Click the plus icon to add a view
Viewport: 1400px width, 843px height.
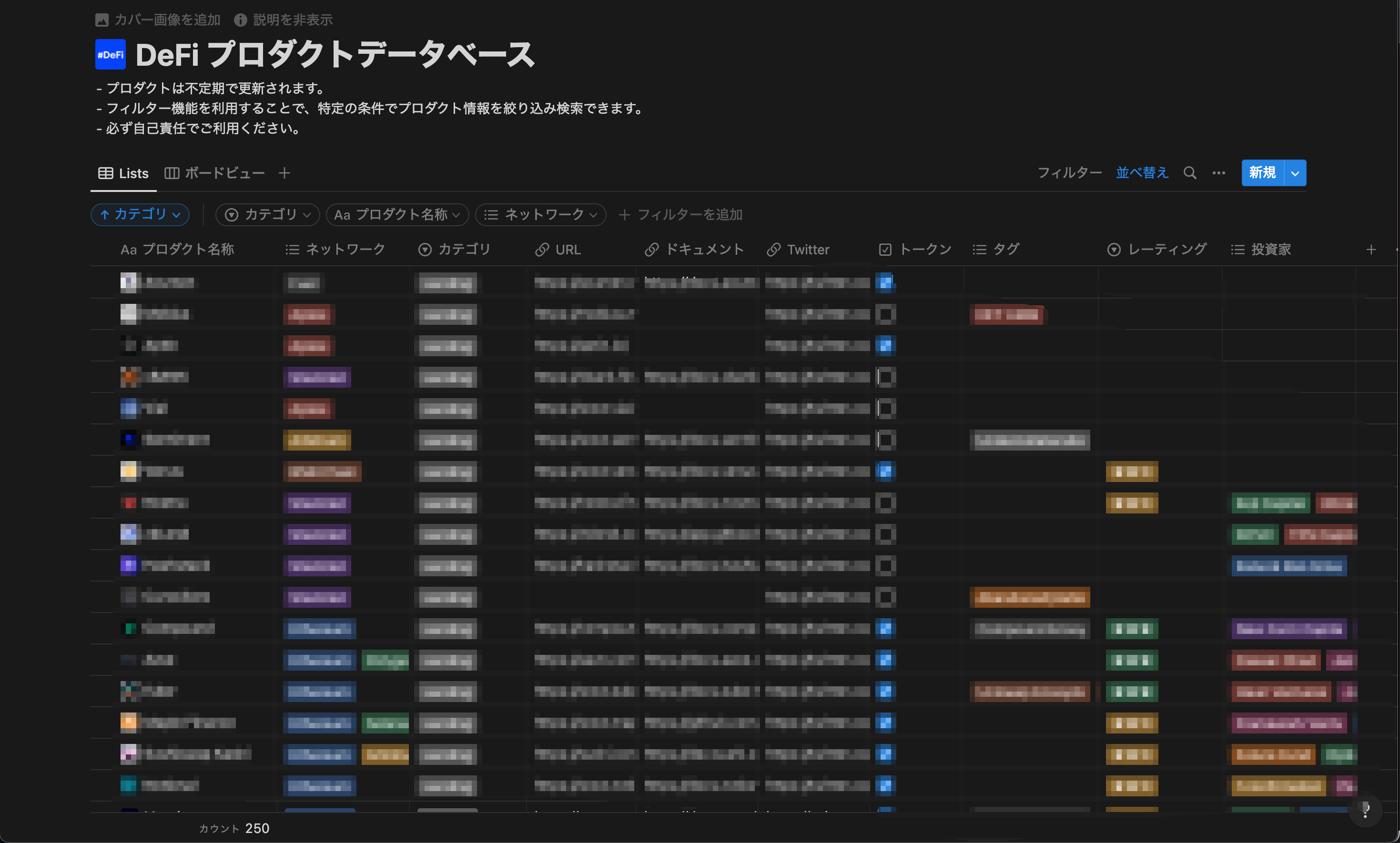click(284, 173)
